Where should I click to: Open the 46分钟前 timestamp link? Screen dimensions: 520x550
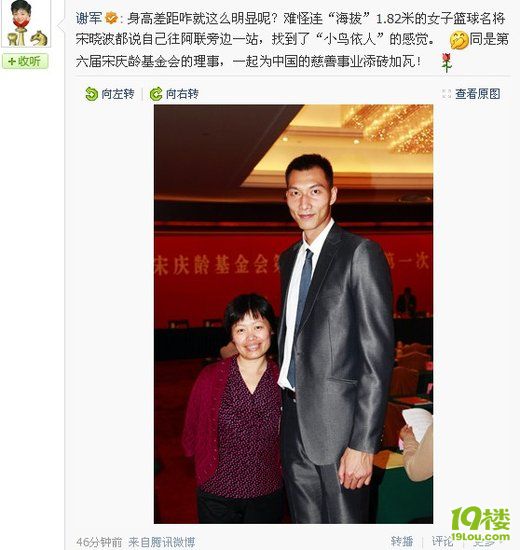[x=99, y=542]
